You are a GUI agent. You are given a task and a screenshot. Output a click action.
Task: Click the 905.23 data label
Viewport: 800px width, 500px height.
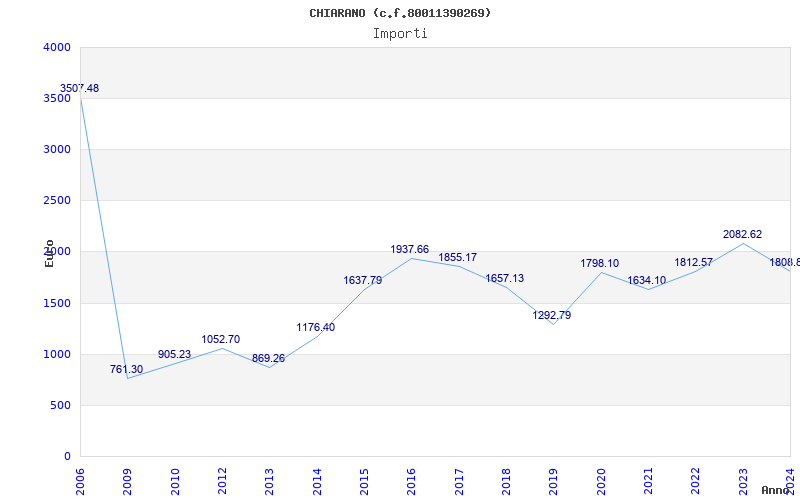click(x=174, y=354)
